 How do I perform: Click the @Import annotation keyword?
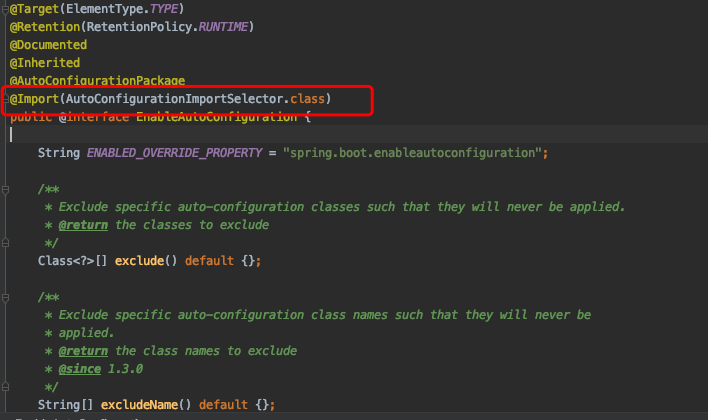click(x=34, y=99)
